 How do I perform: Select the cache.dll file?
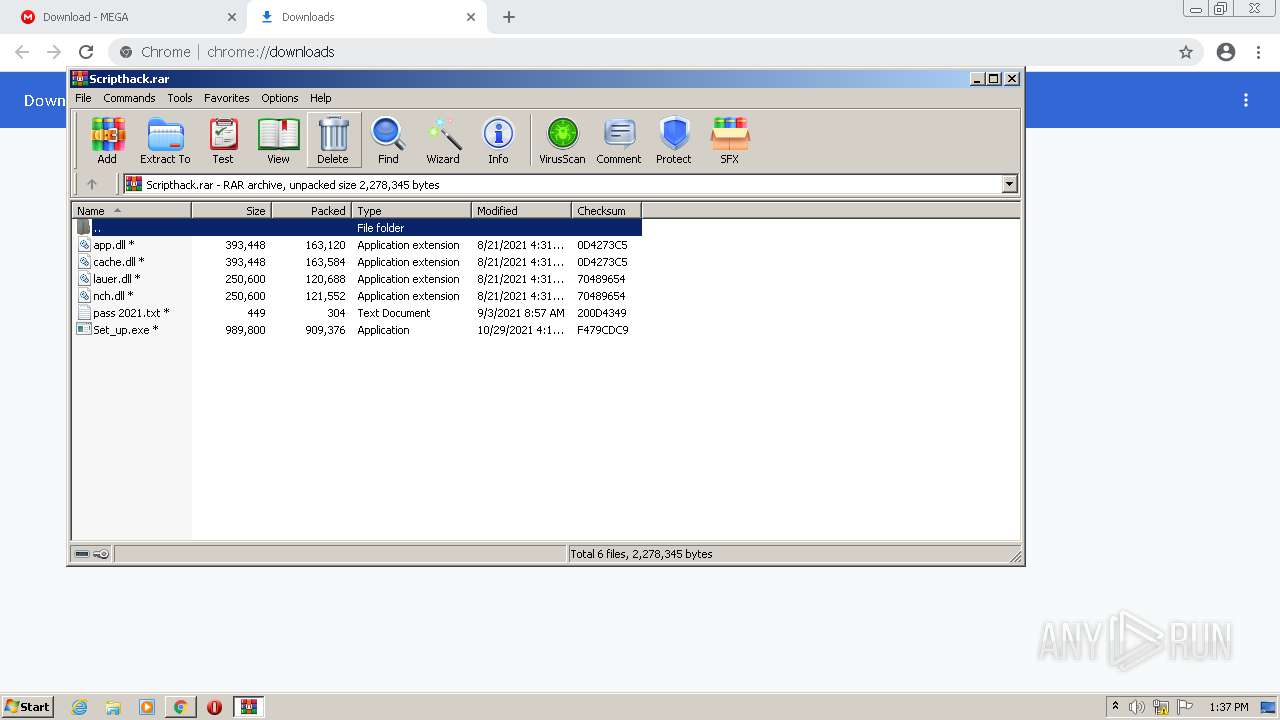tap(357, 262)
